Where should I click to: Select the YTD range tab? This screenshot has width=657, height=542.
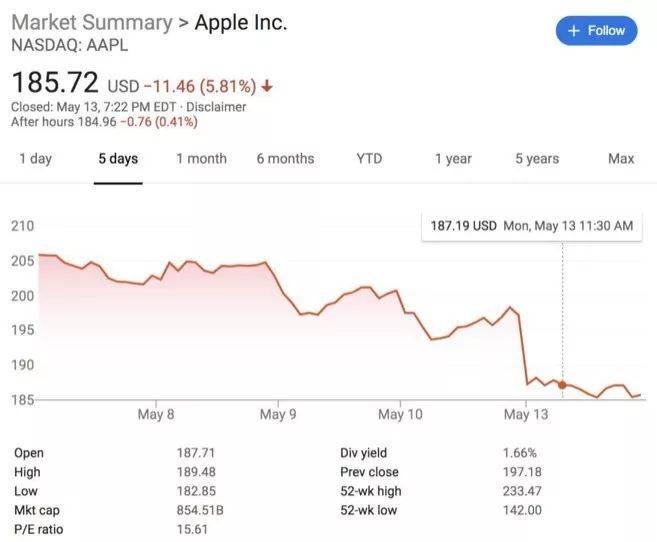pos(368,159)
